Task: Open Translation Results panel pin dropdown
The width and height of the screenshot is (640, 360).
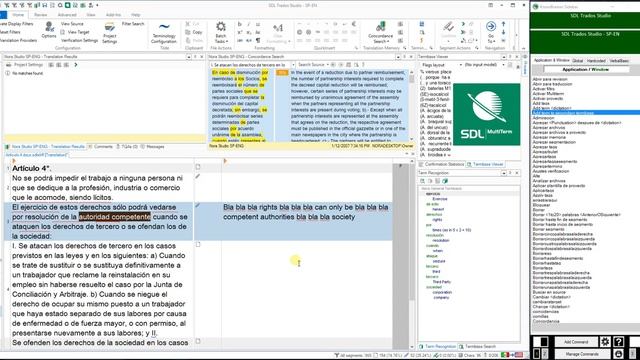Action: (x=189, y=57)
